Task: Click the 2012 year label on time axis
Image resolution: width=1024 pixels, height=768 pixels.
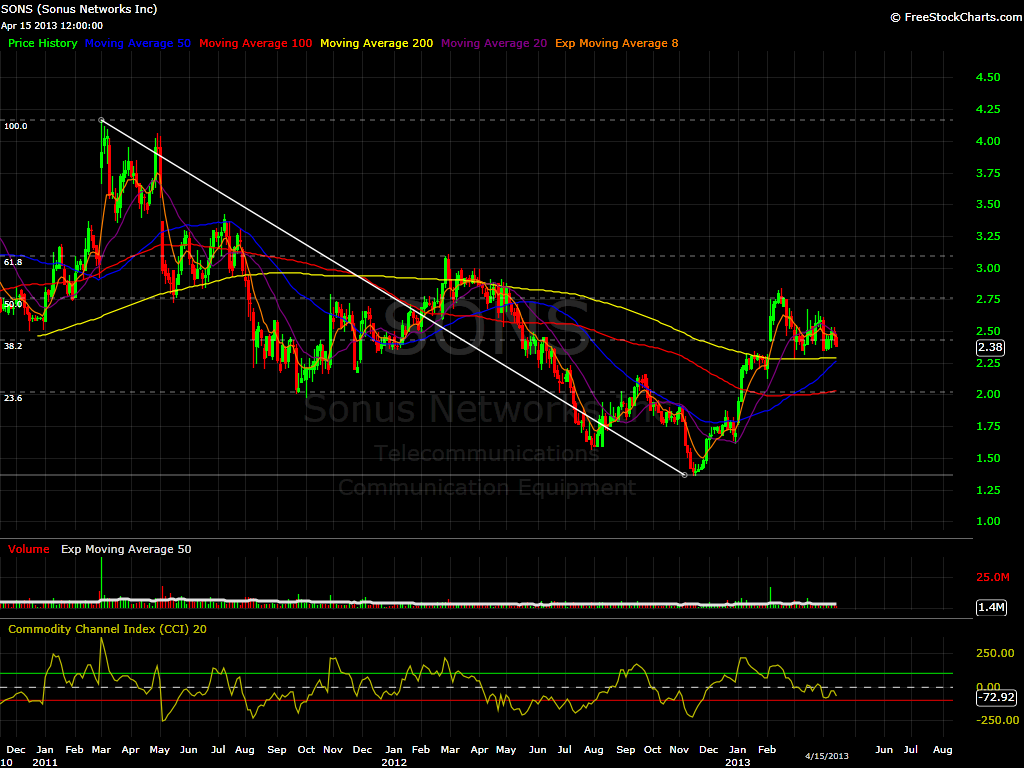Action: 394,762
